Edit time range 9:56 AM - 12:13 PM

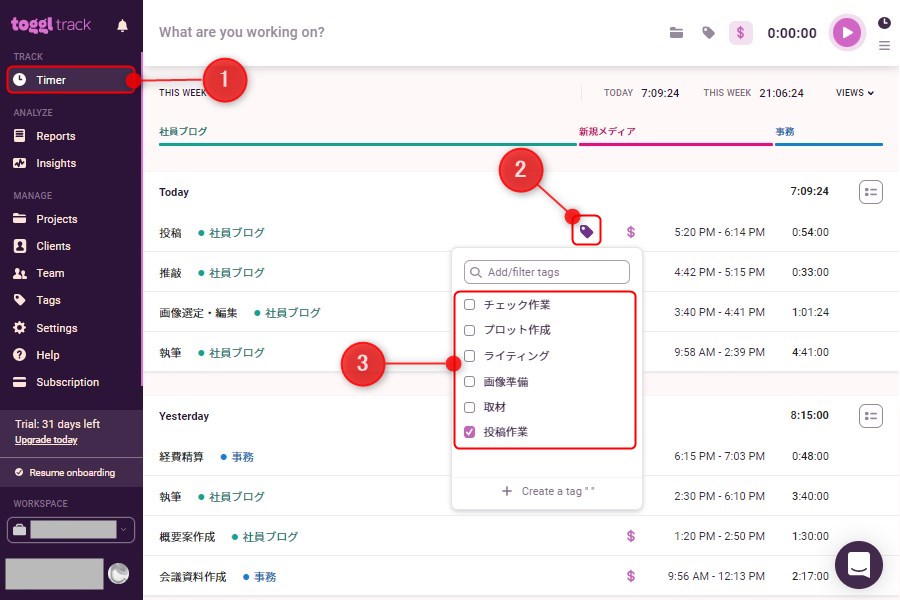[x=716, y=576]
